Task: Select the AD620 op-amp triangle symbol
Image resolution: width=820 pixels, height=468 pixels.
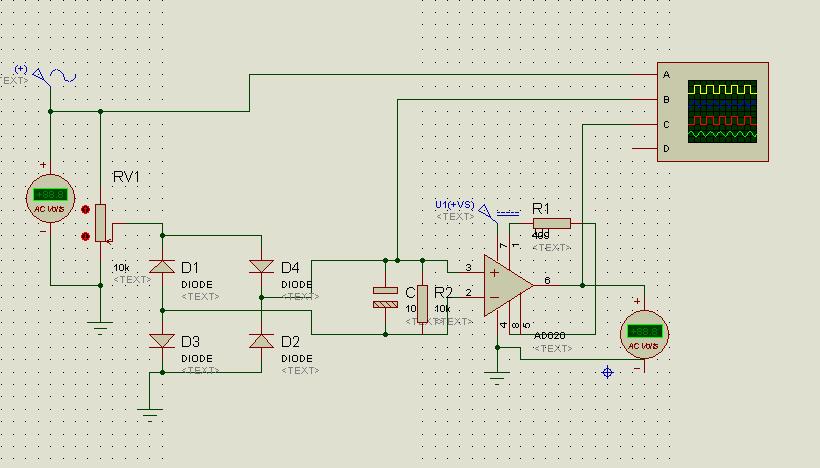Action: (508, 286)
